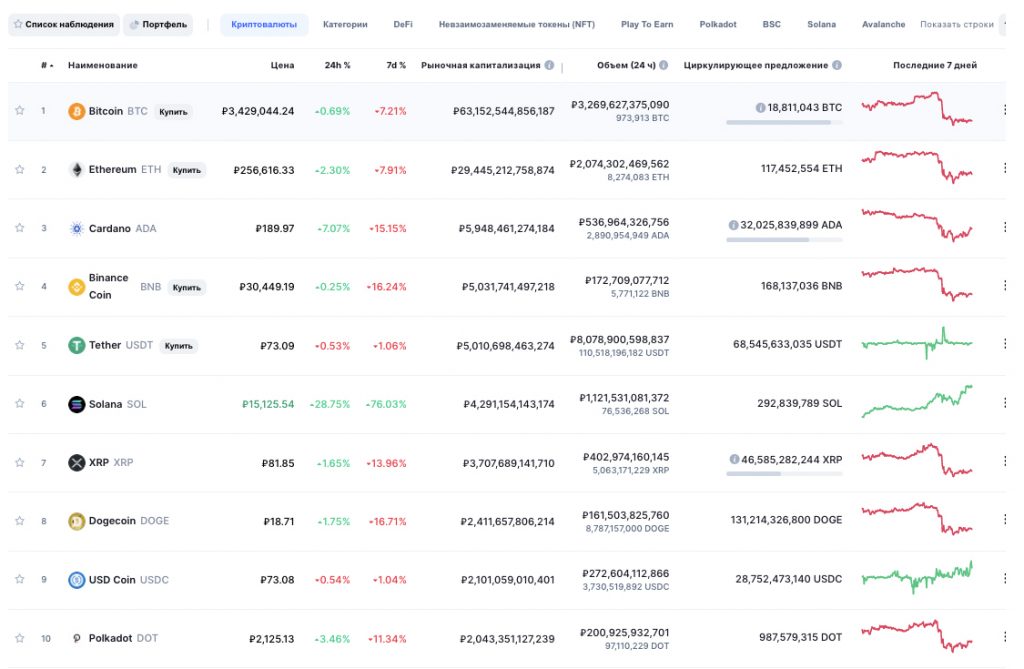Screen dimensions: 1024x669
Task: Open more options menu for Cardano row
Action: [1004, 227]
